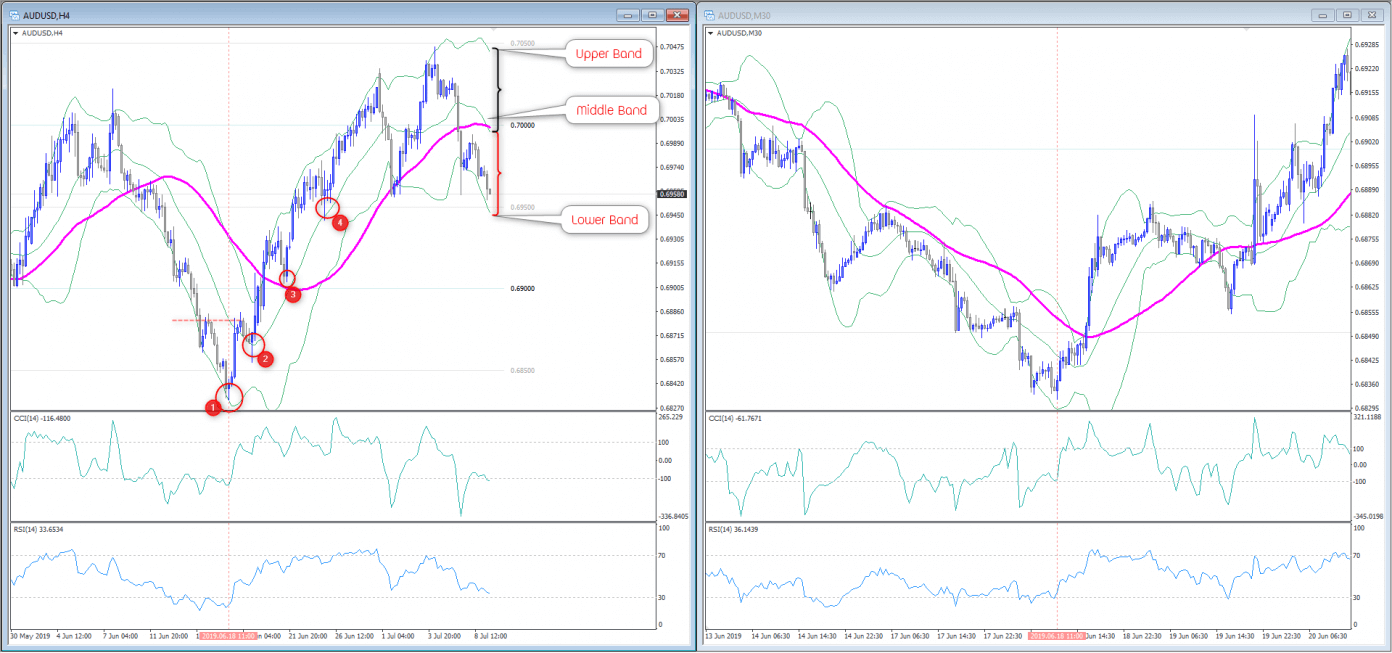This screenshot has height=653, width=1392.
Task: Click the AUDUSD,H4 window chart icon
Action: 15,15
